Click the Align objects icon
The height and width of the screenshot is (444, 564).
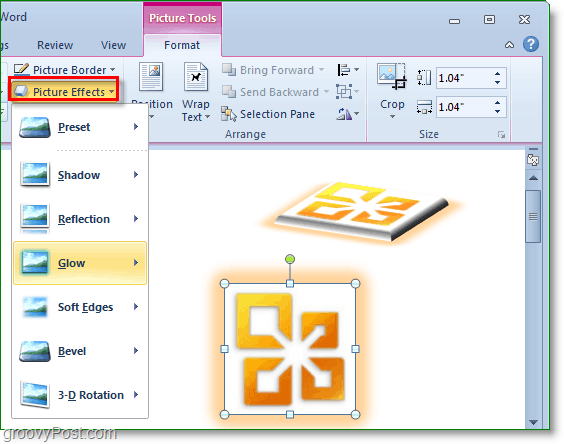click(347, 70)
